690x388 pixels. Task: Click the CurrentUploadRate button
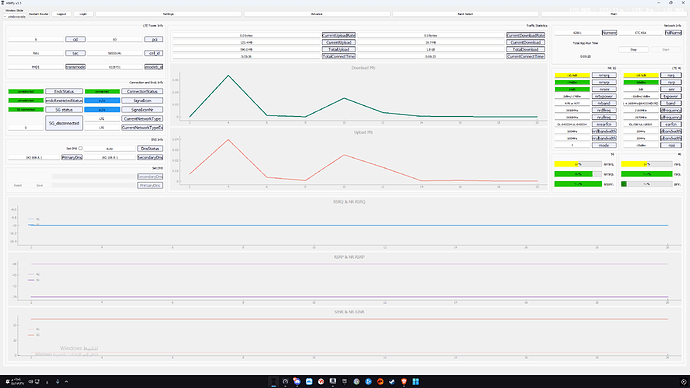click(x=338, y=35)
